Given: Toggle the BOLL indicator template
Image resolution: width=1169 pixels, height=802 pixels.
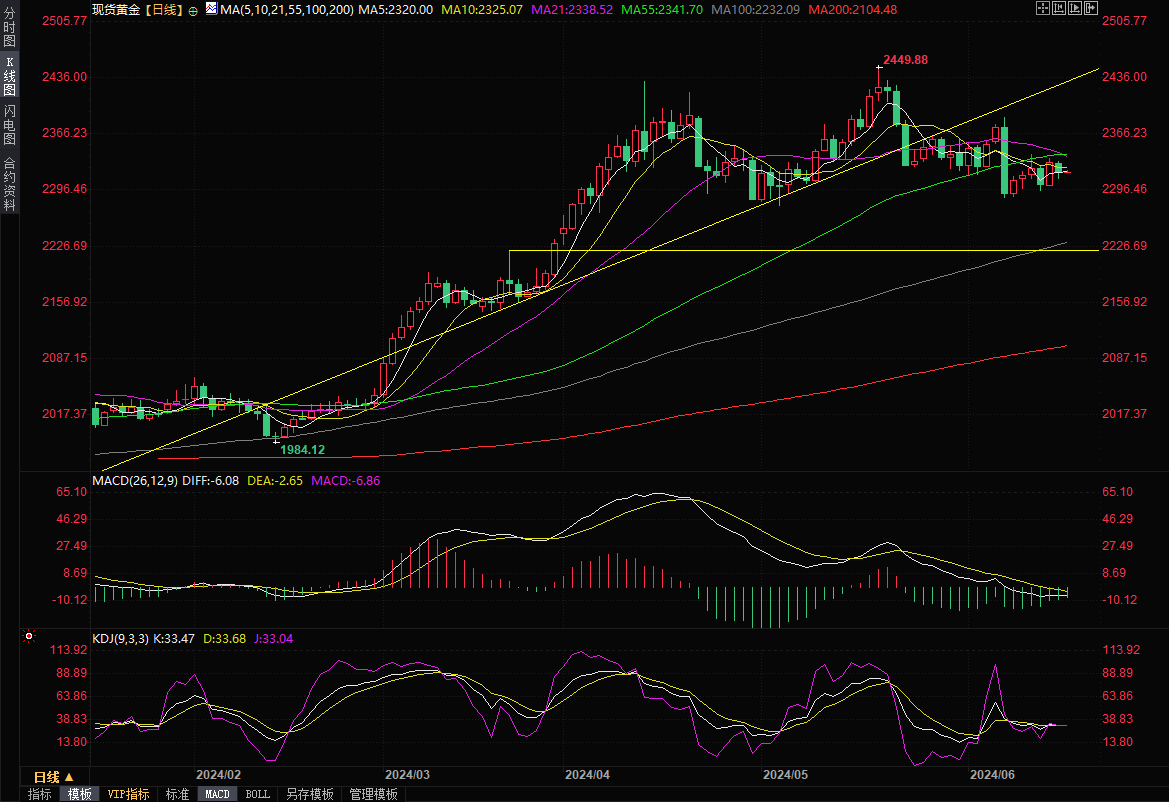Looking at the screenshot, I should click(x=257, y=794).
